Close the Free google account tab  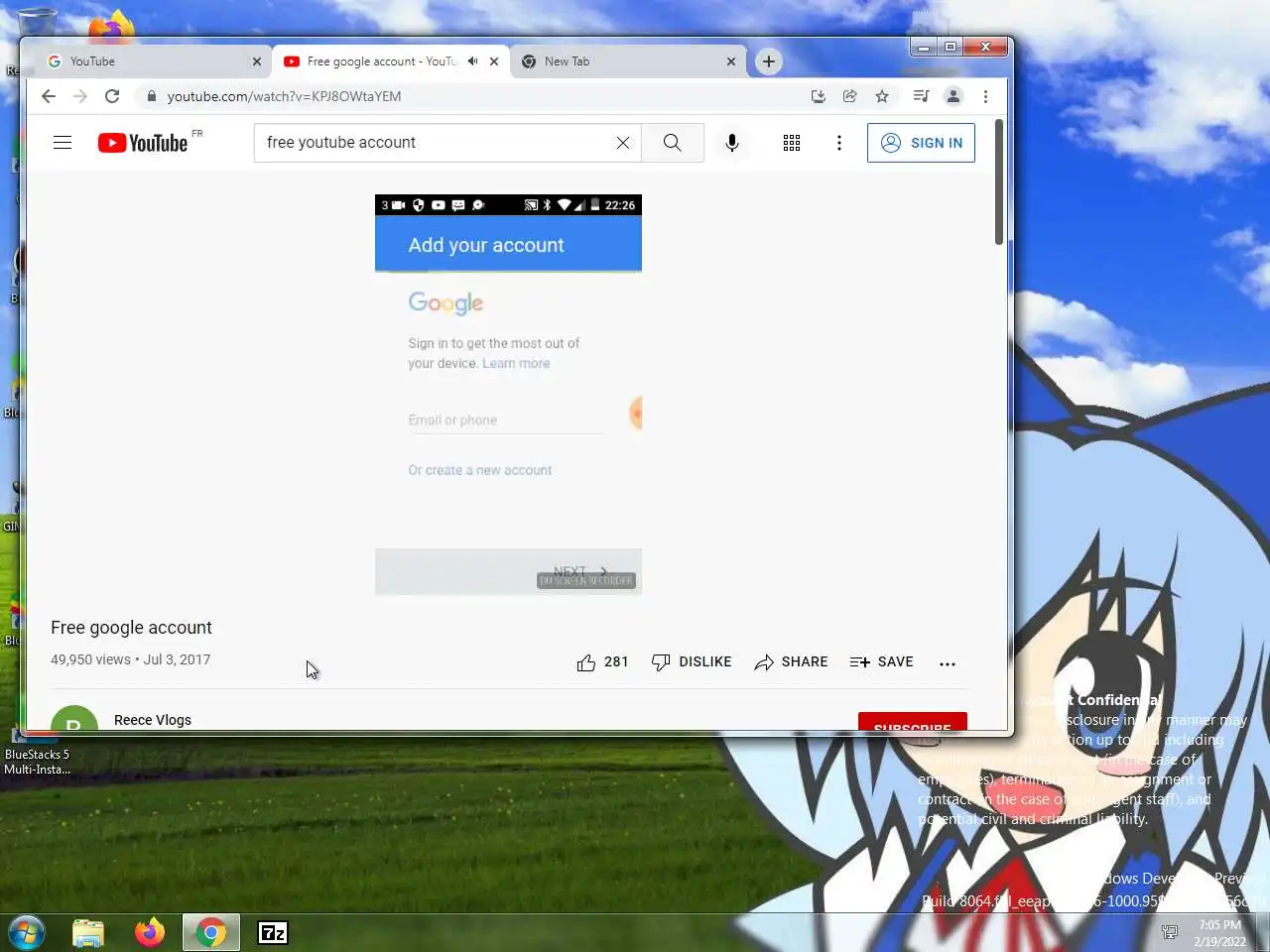(x=494, y=61)
